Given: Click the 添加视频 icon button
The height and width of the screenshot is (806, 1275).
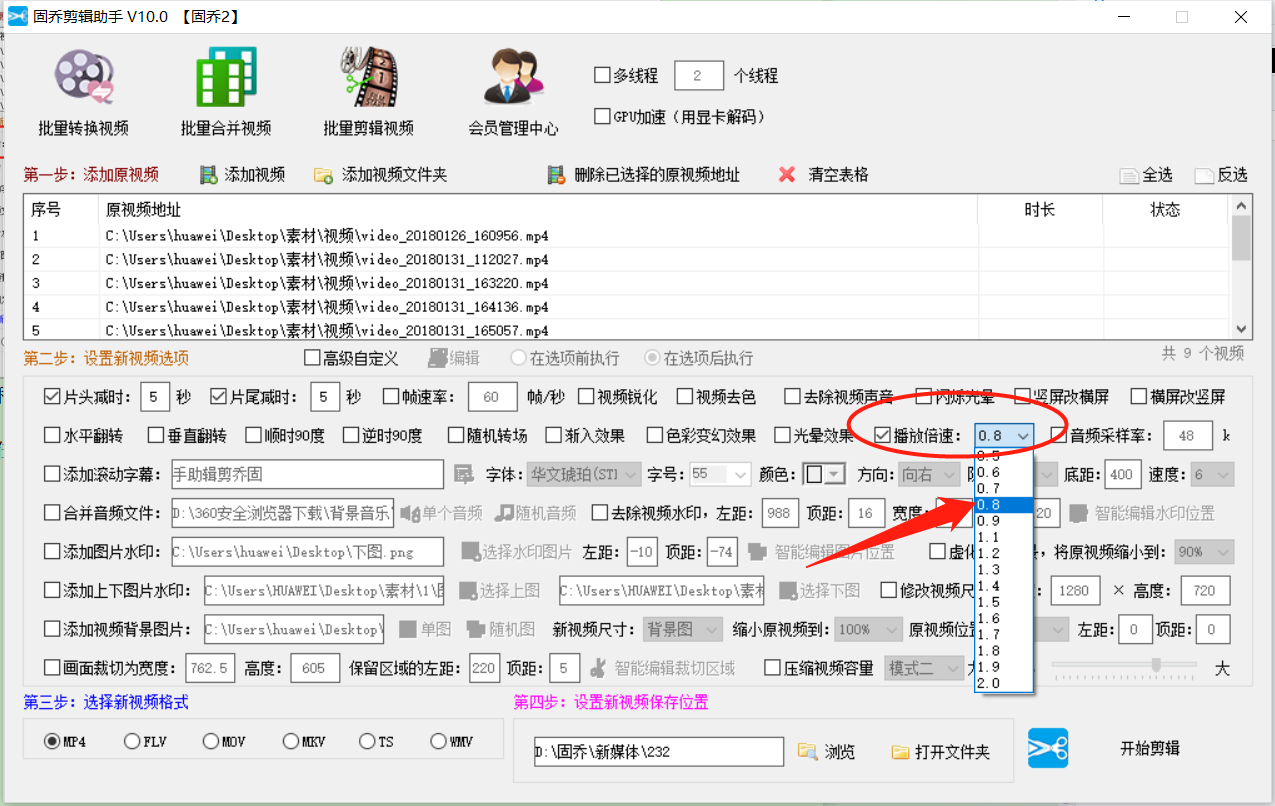Looking at the screenshot, I should click(209, 175).
